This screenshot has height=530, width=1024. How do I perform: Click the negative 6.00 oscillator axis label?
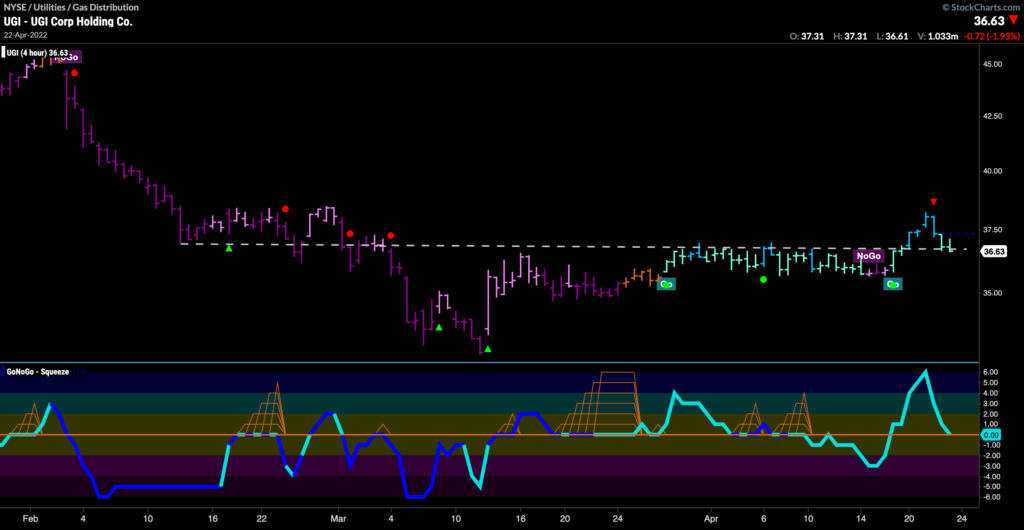click(990, 497)
